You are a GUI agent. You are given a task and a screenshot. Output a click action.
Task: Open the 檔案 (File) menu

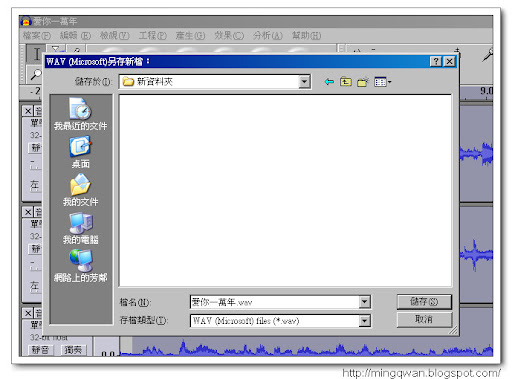36,35
